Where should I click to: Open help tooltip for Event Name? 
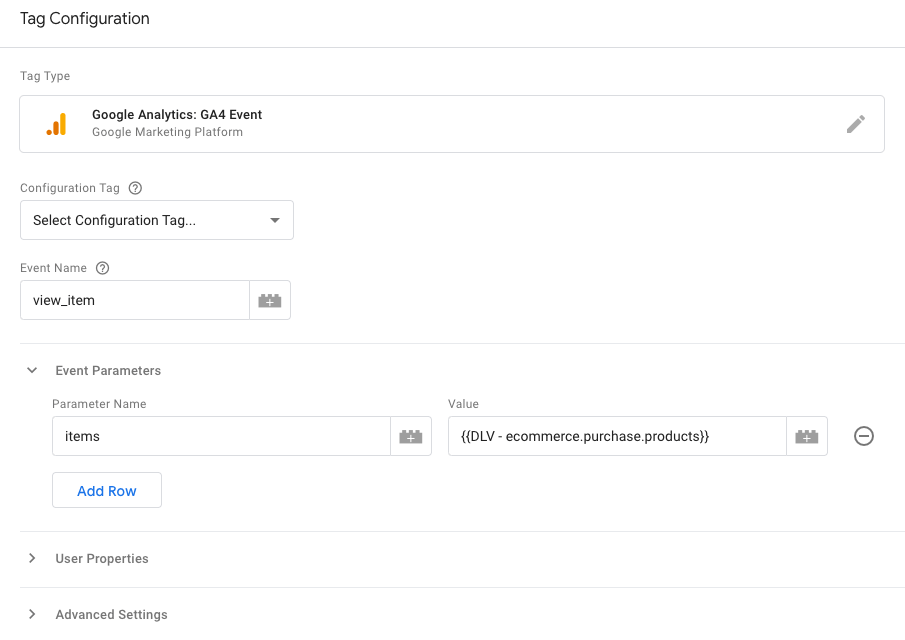point(102,268)
